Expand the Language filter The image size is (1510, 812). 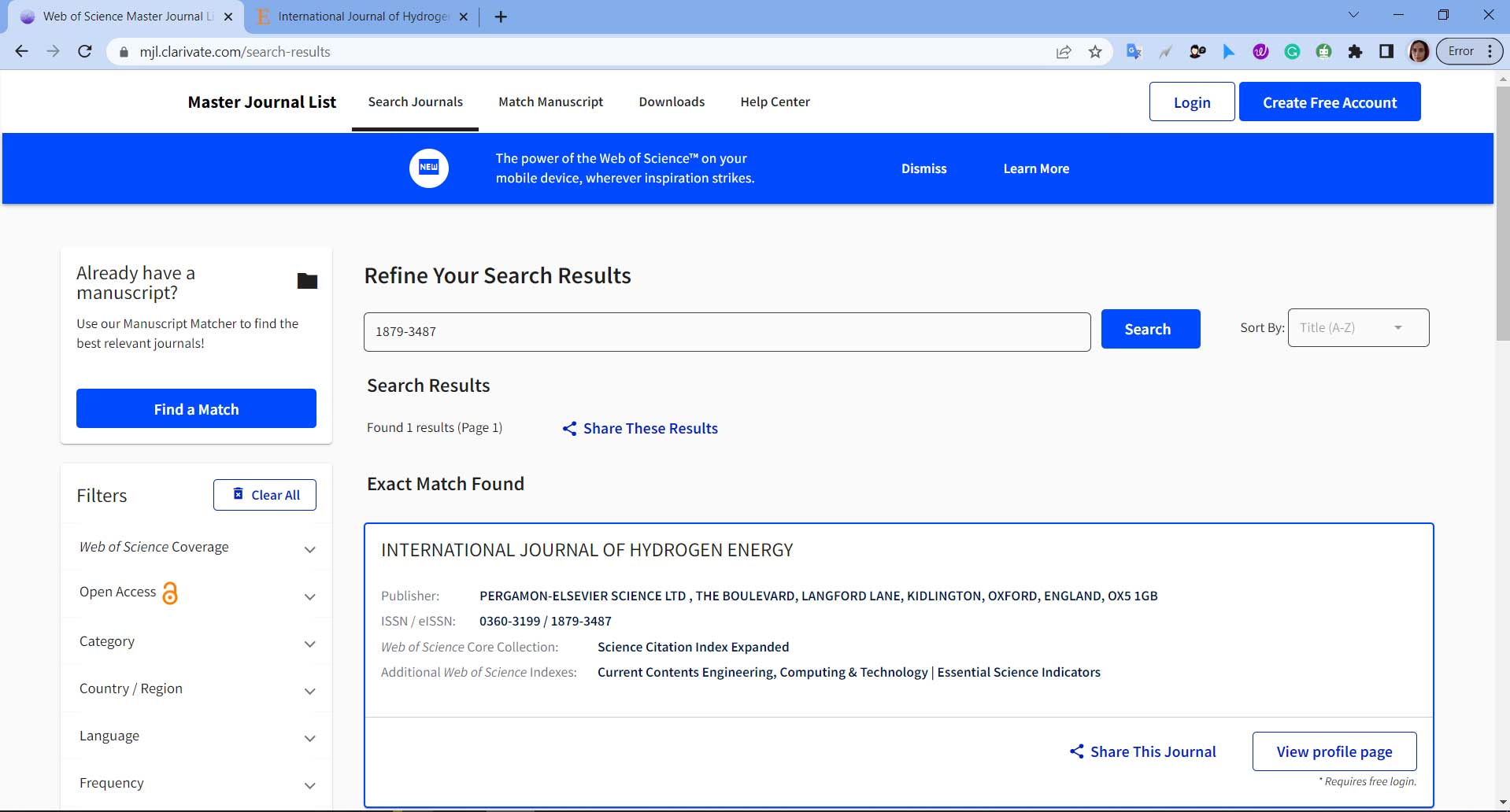196,736
